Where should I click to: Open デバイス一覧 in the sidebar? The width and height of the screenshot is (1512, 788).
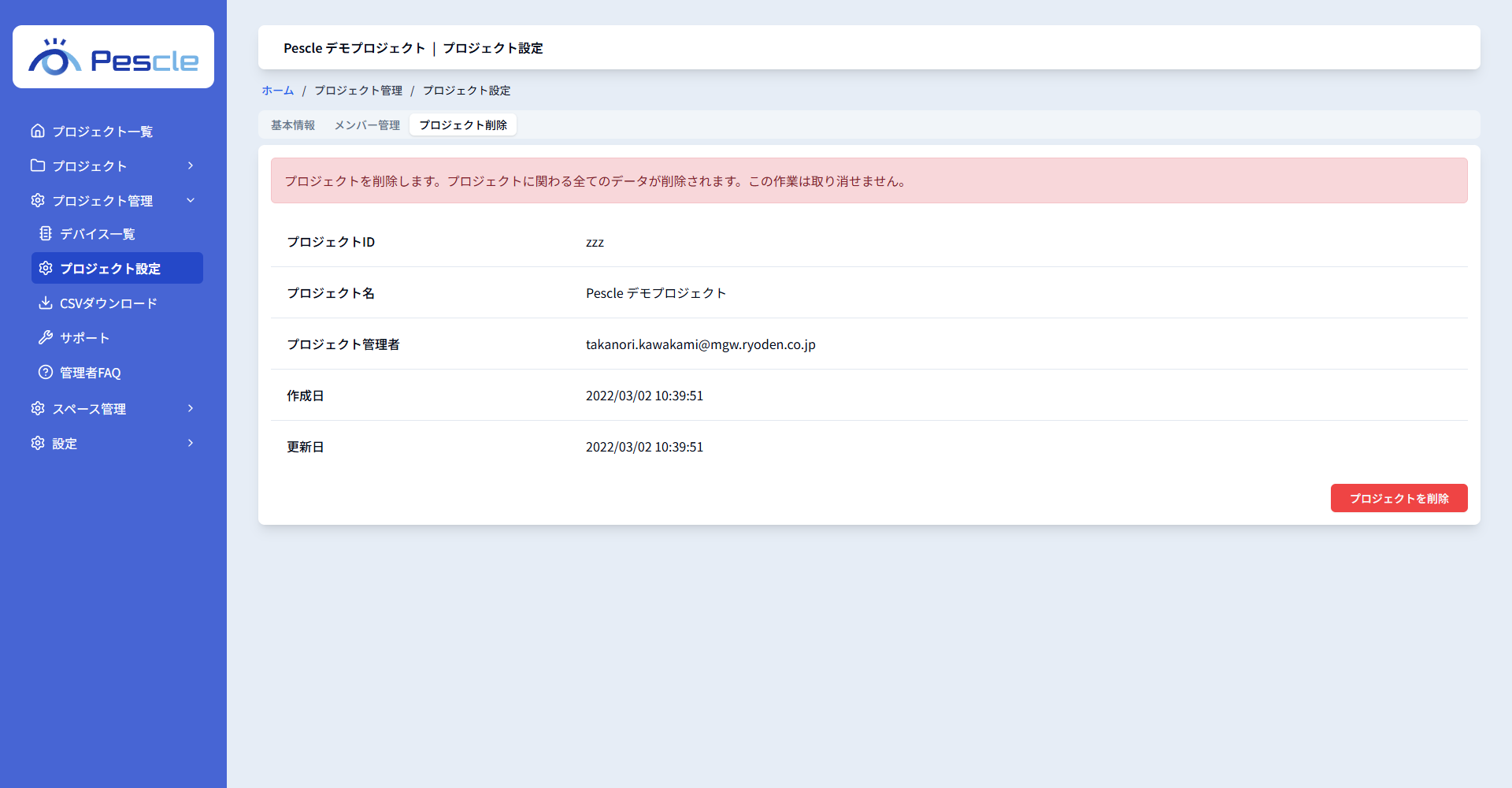(x=117, y=233)
